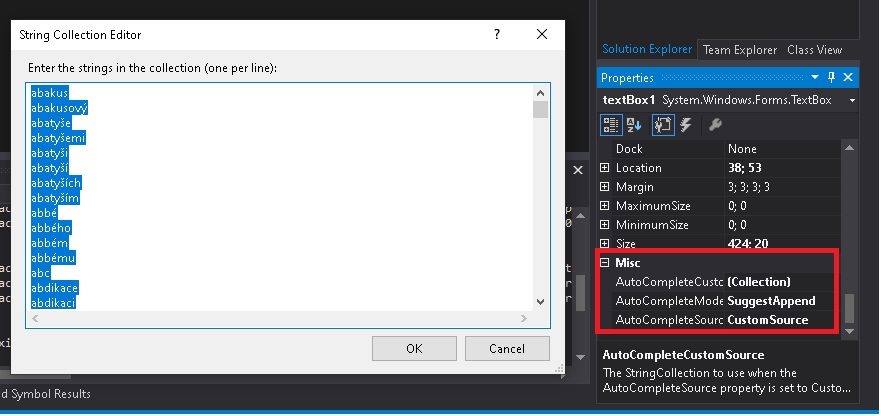Open the textBox1 object selector dropdown
The image size is (881, 416).
[x=852, y=101]
